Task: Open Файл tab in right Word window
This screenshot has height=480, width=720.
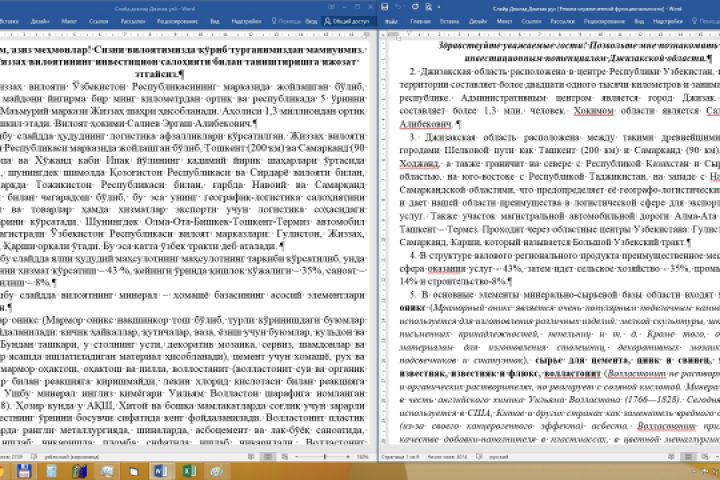Action: (391, 21)
